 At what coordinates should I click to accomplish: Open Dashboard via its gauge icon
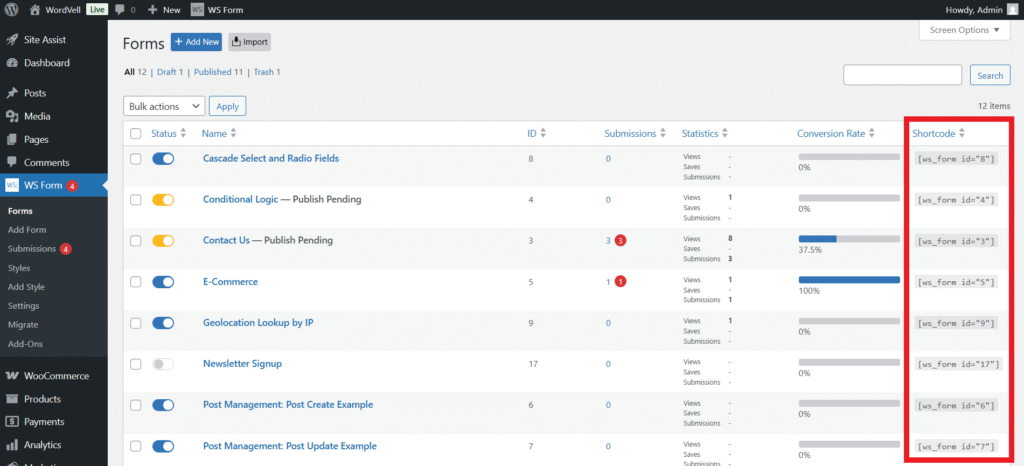[12, 63]
